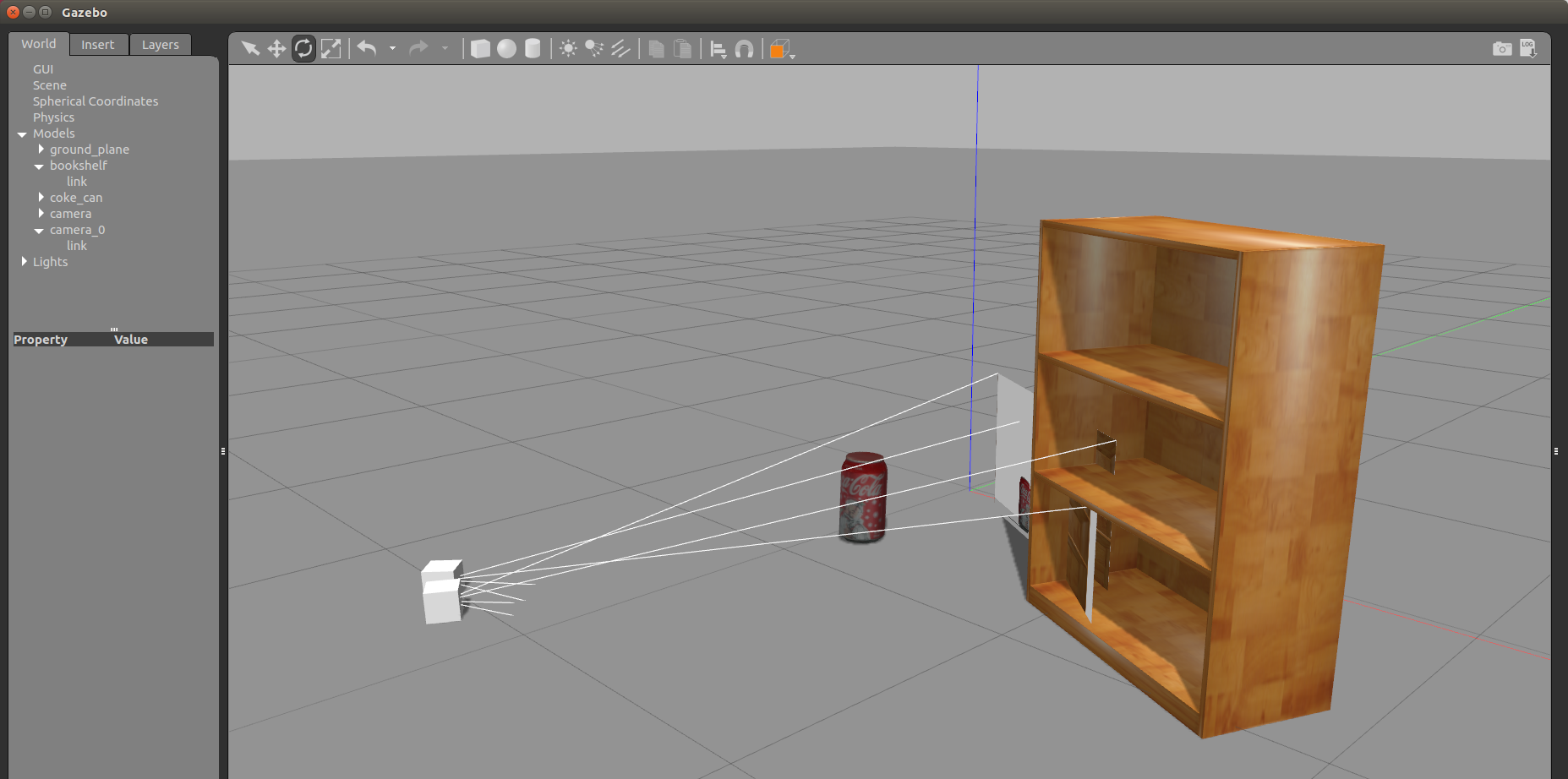Activate the arrow selection mode
This screenshot has width=1568, height=779.
pos(249,48)
